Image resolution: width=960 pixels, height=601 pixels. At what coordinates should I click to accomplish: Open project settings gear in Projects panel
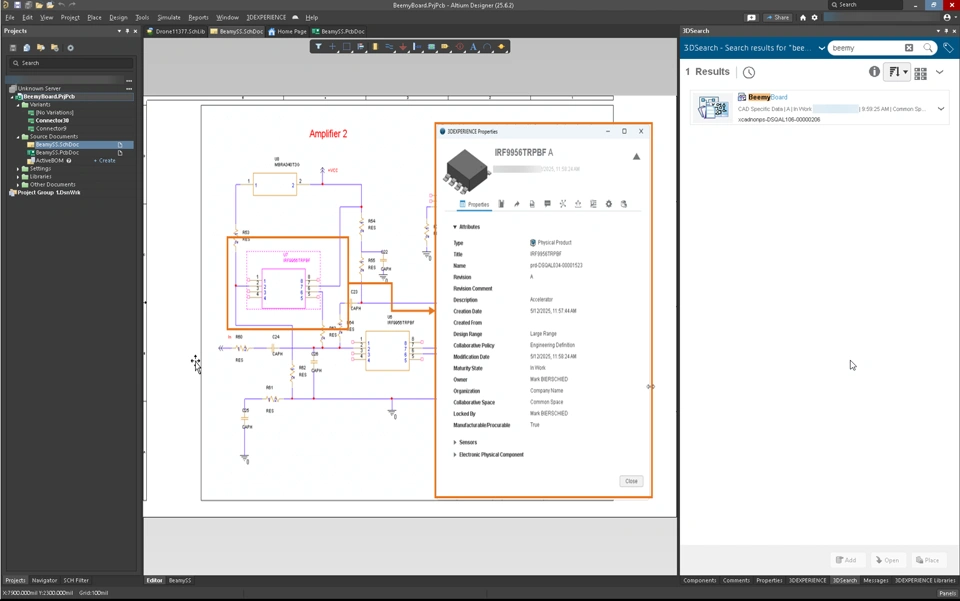coord(70,47)
